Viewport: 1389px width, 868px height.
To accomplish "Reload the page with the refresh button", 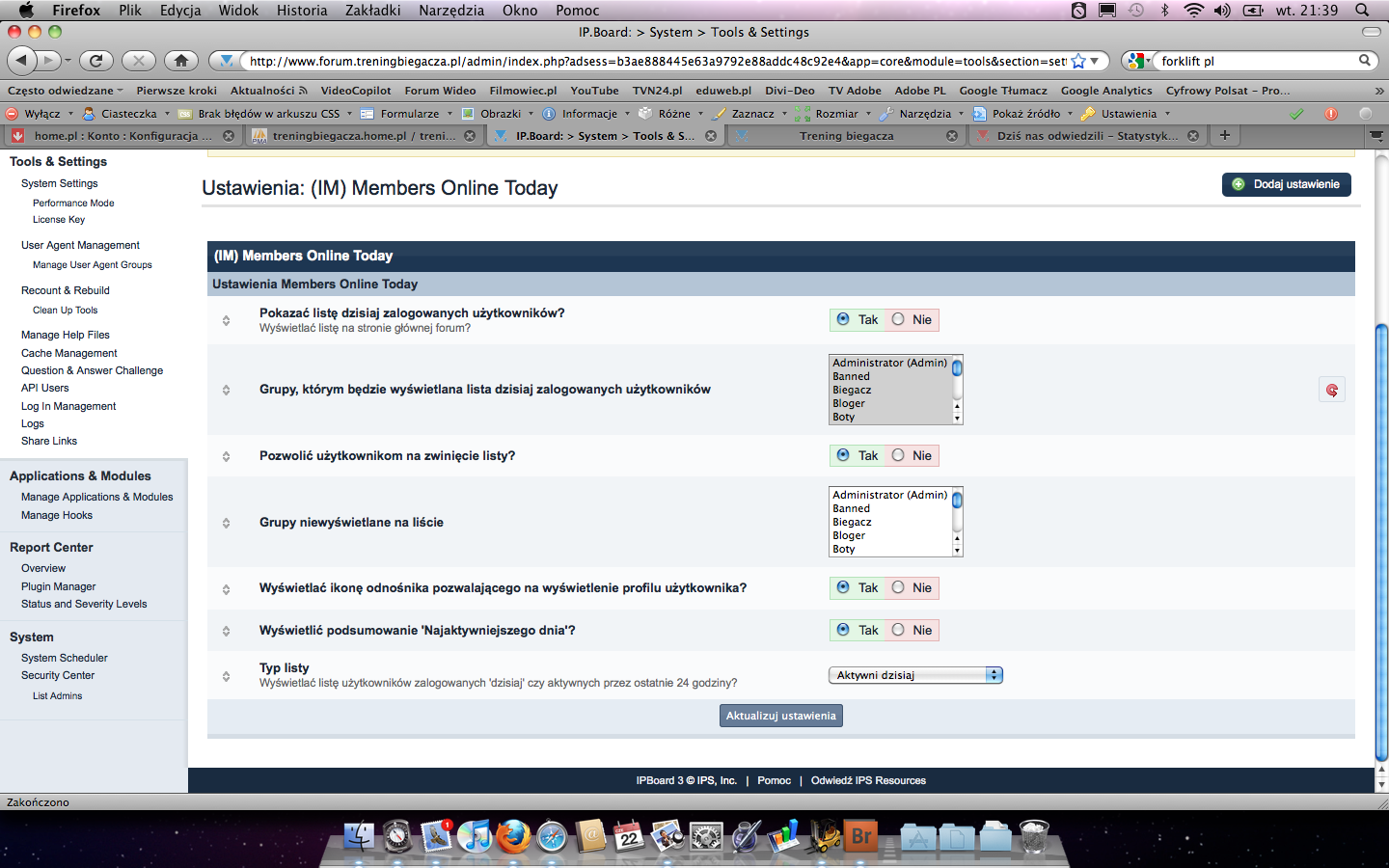I will tap(95, 61).
